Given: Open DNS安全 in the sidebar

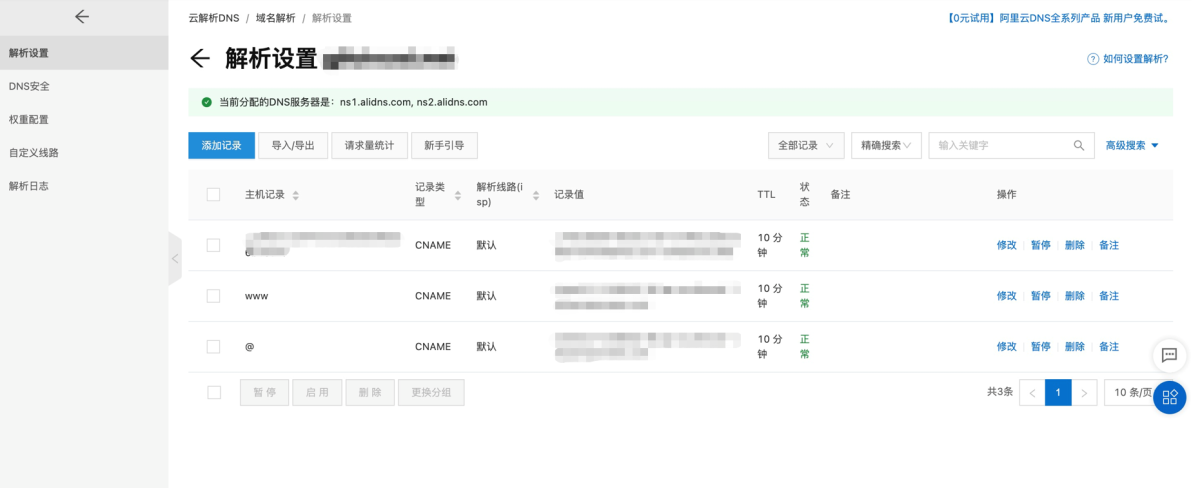Looking at the screenshot, I should click(30, 86).
